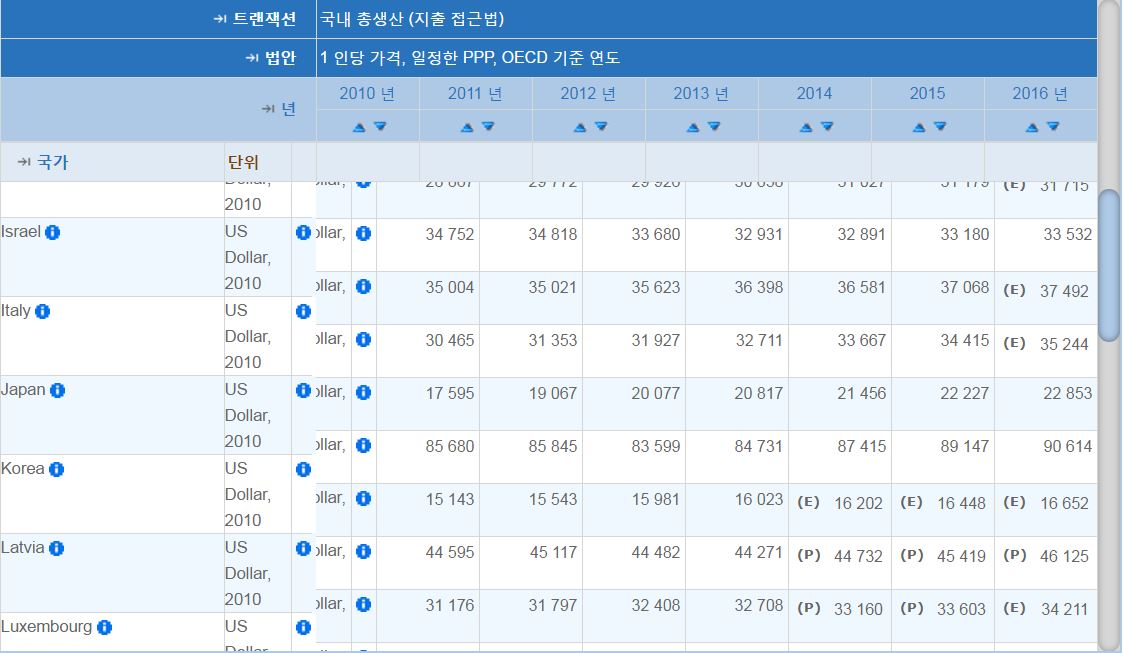Open the 2012 년 column header link

588,94
